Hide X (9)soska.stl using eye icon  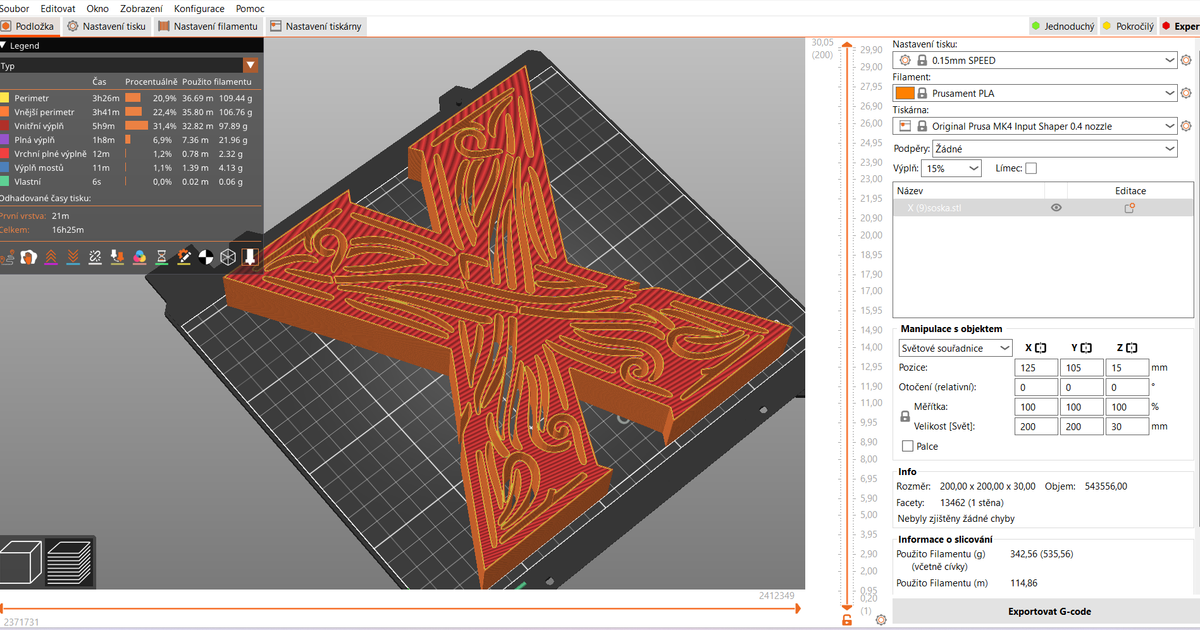coord(1056,208)
